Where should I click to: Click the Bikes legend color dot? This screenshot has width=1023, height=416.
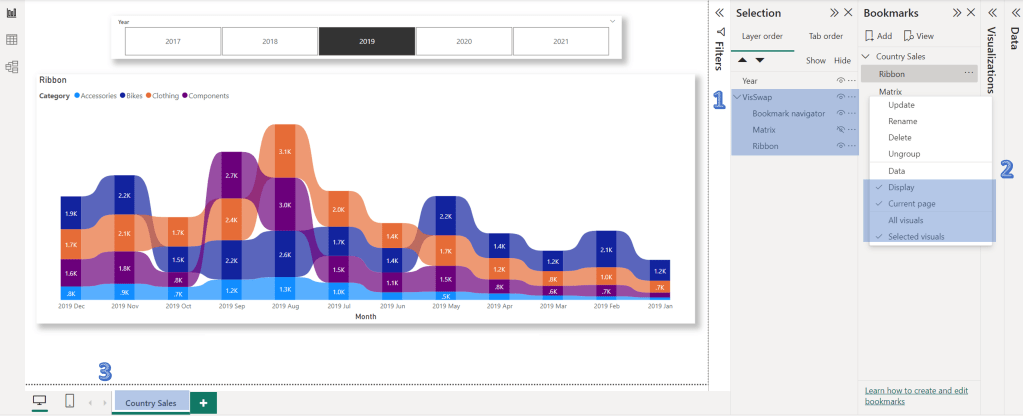tap(122, 96)
